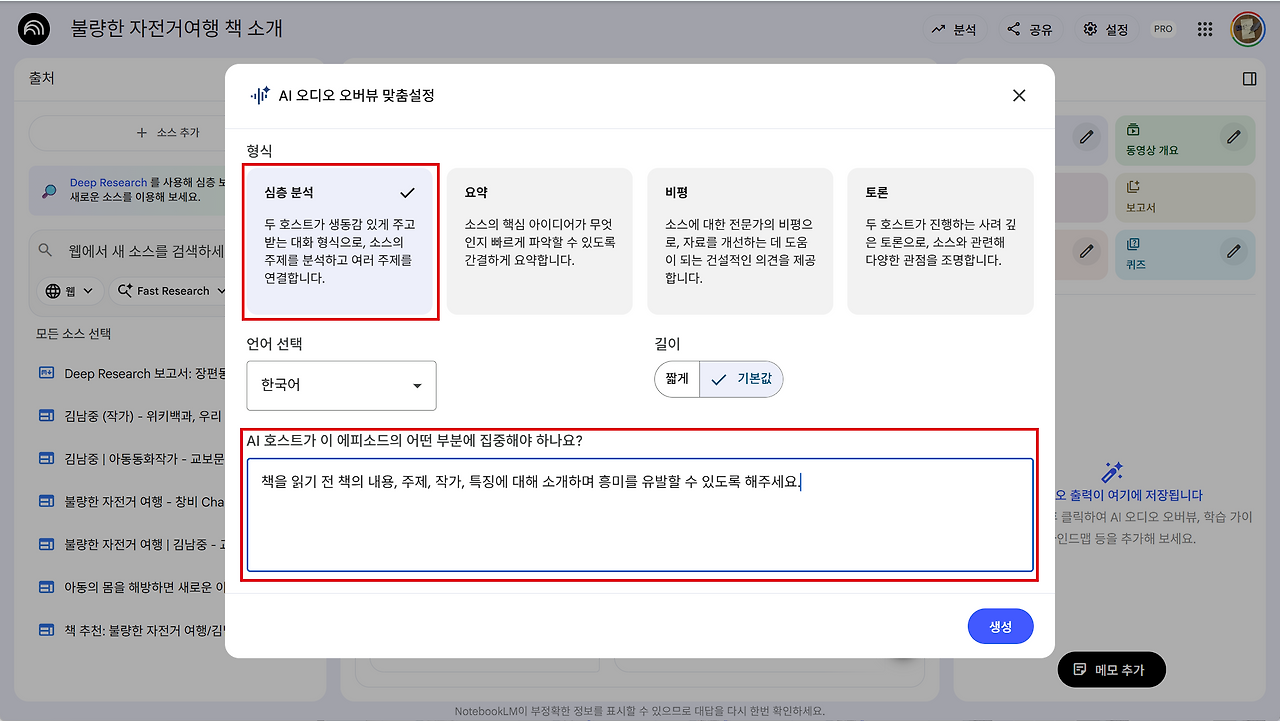The width and height of the screenshot is (1280, 721).
Task: Click the 모든 소스 선택 label
Action: click(74, 334)
